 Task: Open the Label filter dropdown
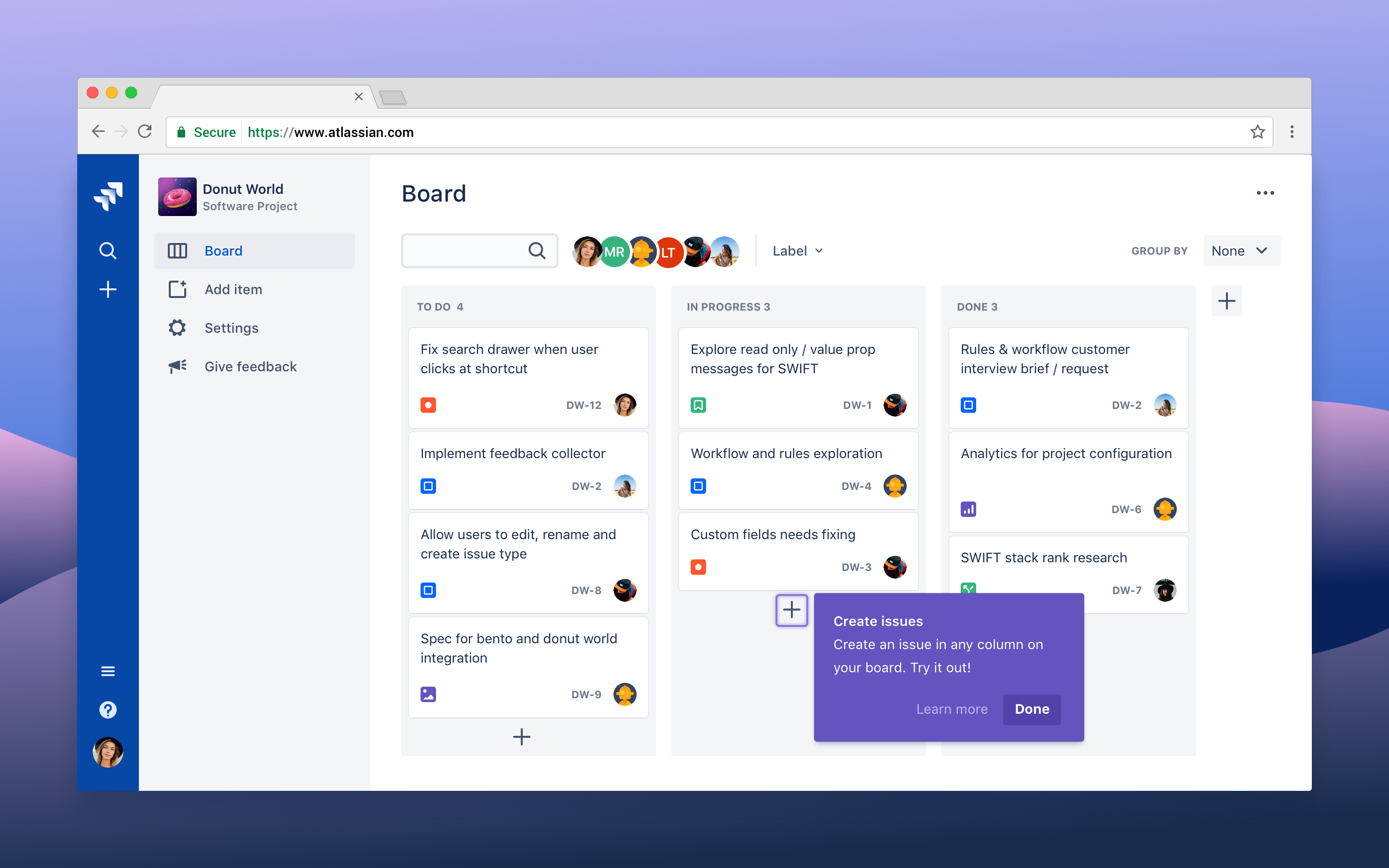pos(797,250)
